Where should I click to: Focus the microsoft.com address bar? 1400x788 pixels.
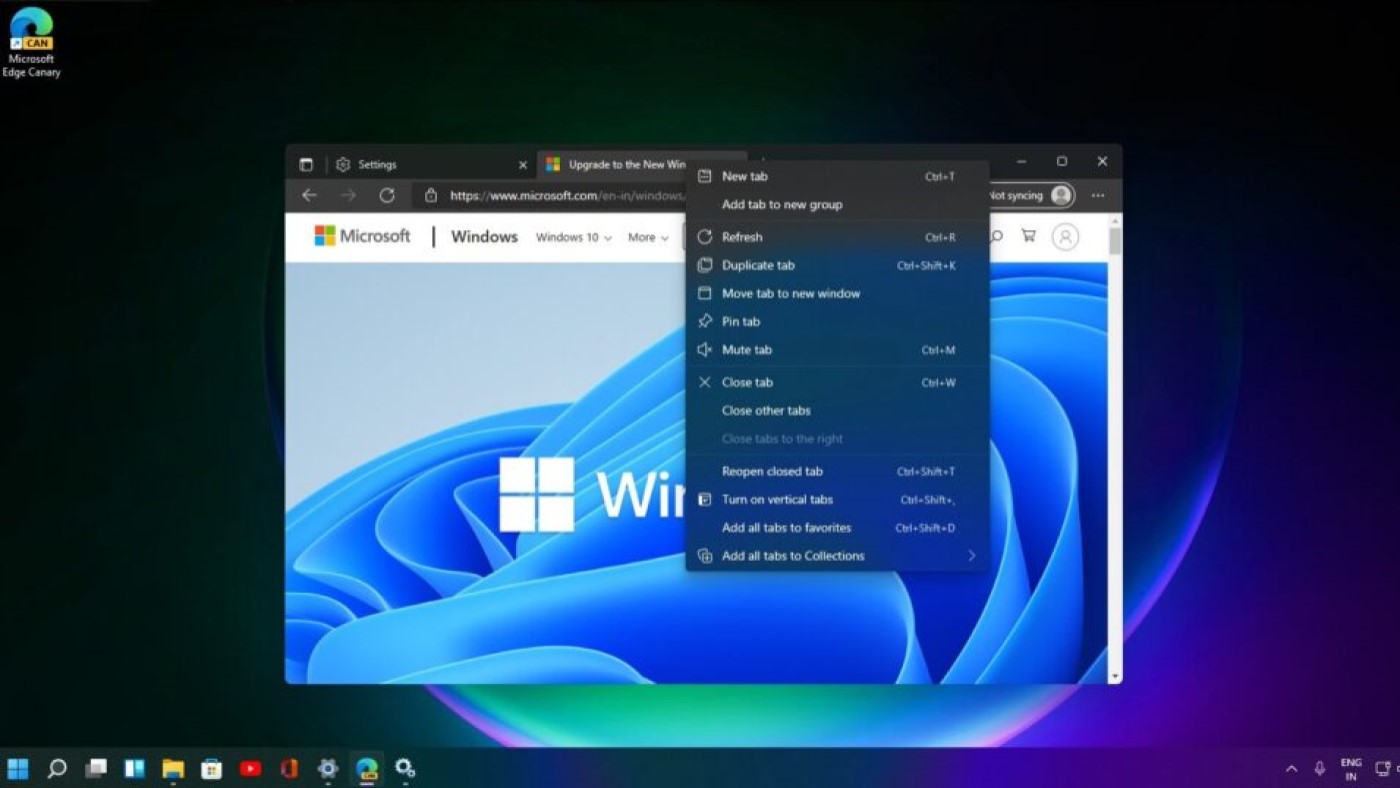(x=567, y=195)
